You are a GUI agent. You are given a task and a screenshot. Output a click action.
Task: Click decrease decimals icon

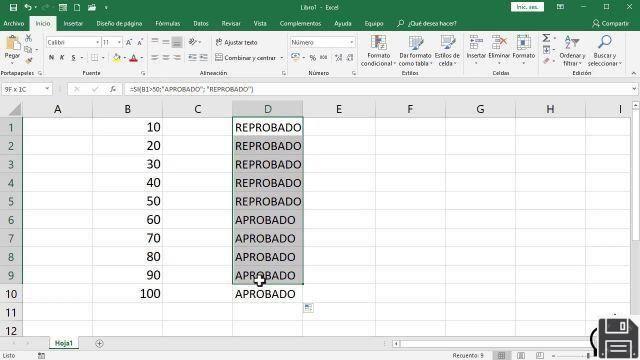350,58
